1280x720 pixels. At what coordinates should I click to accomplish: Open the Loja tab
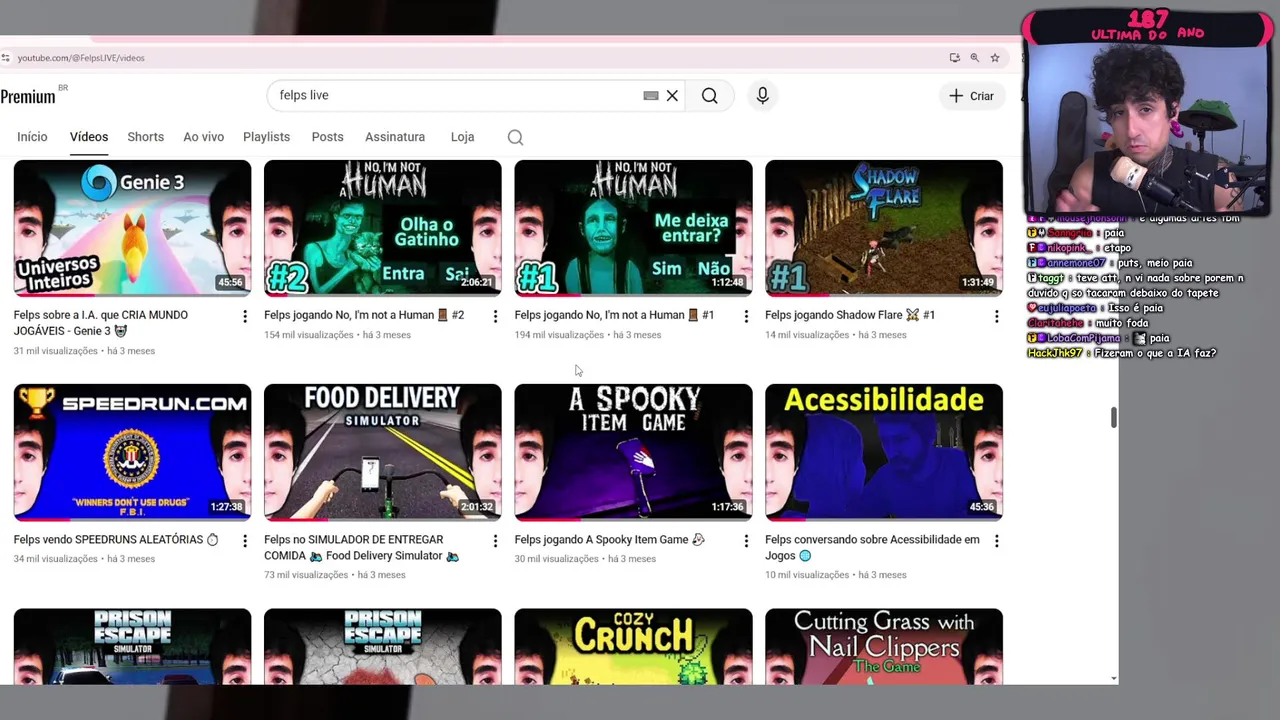[462, 137]
